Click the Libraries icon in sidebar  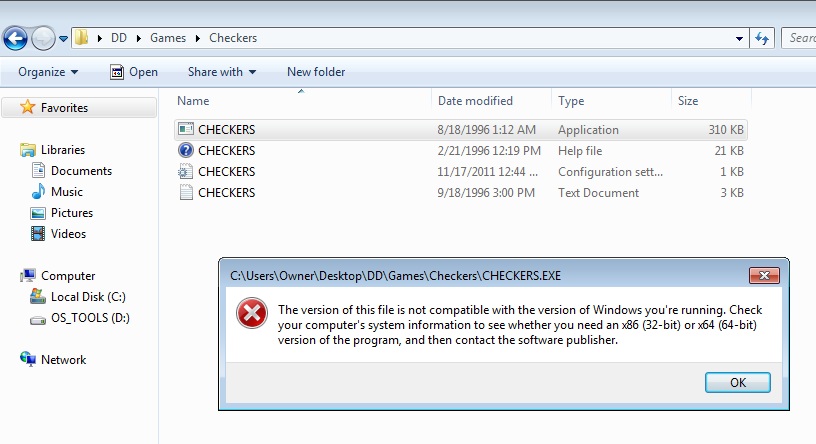coord(28,150)
